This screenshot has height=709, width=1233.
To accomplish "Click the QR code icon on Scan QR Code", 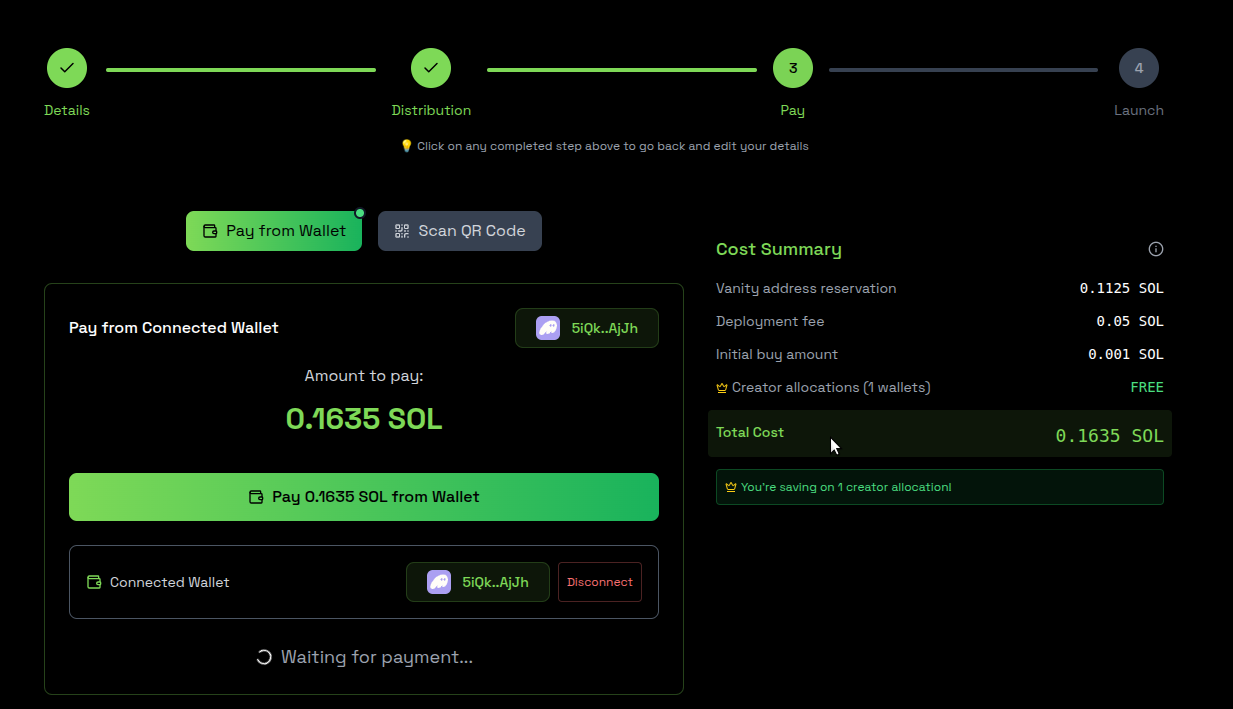I will [x=402, y=230].
